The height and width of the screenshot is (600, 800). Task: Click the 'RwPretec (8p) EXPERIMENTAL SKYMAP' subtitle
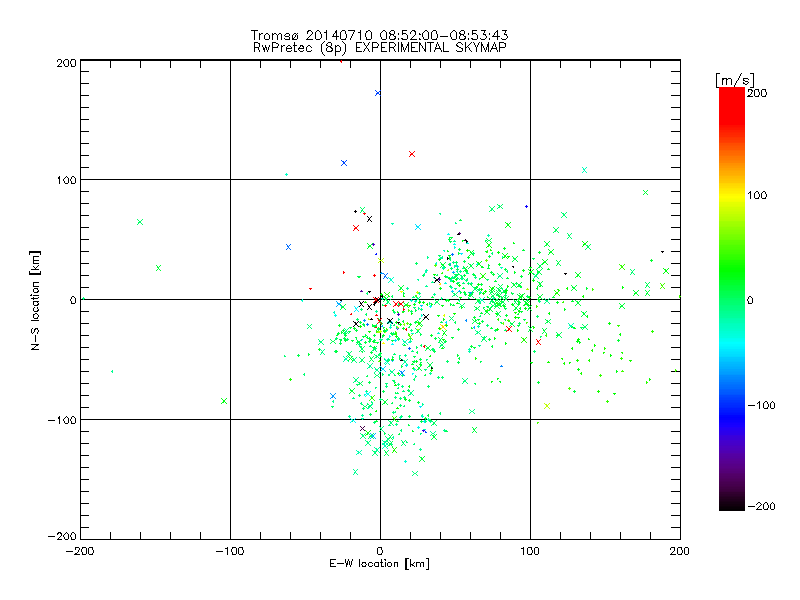(380, 48)
